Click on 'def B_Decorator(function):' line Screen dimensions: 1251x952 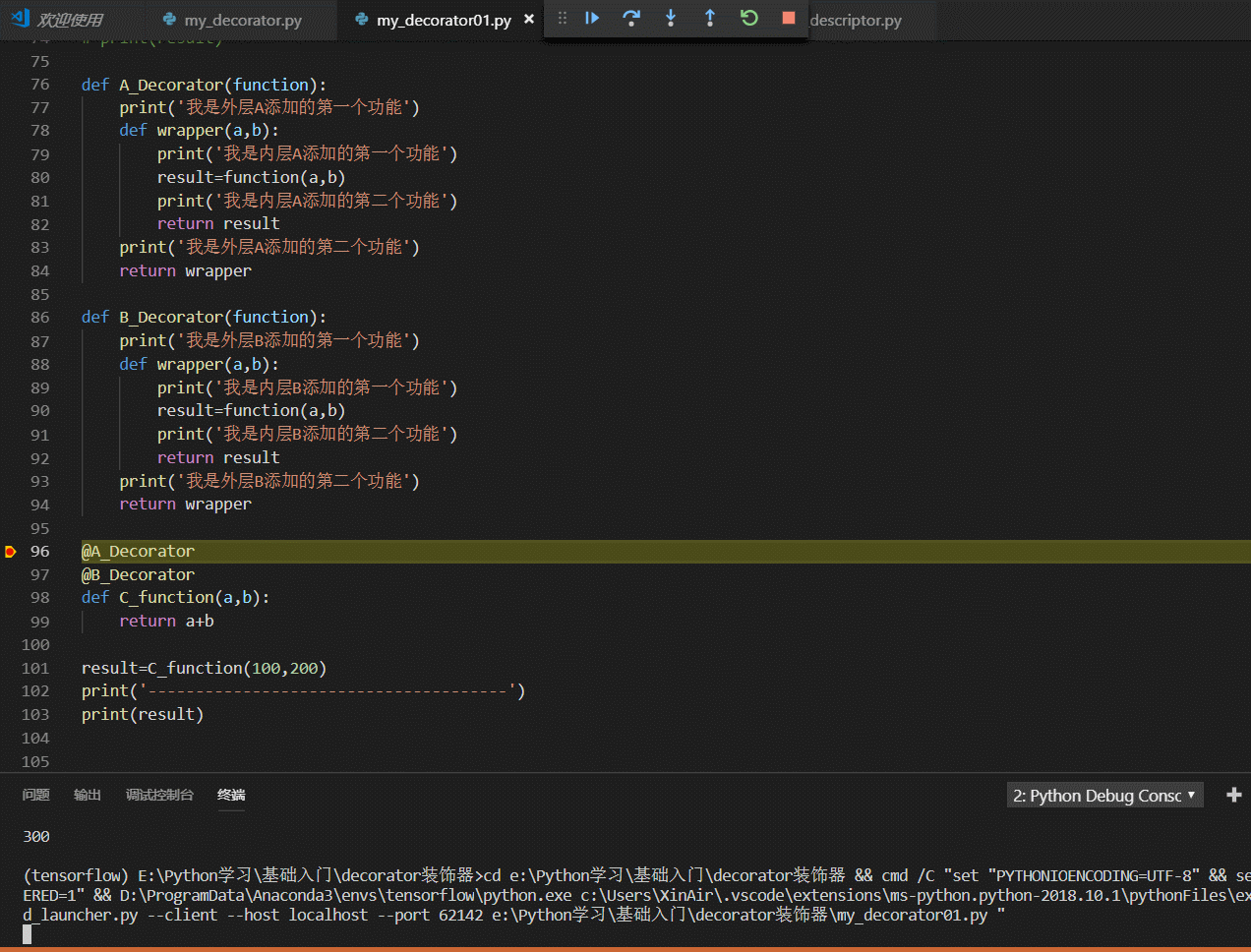(204, 318)
